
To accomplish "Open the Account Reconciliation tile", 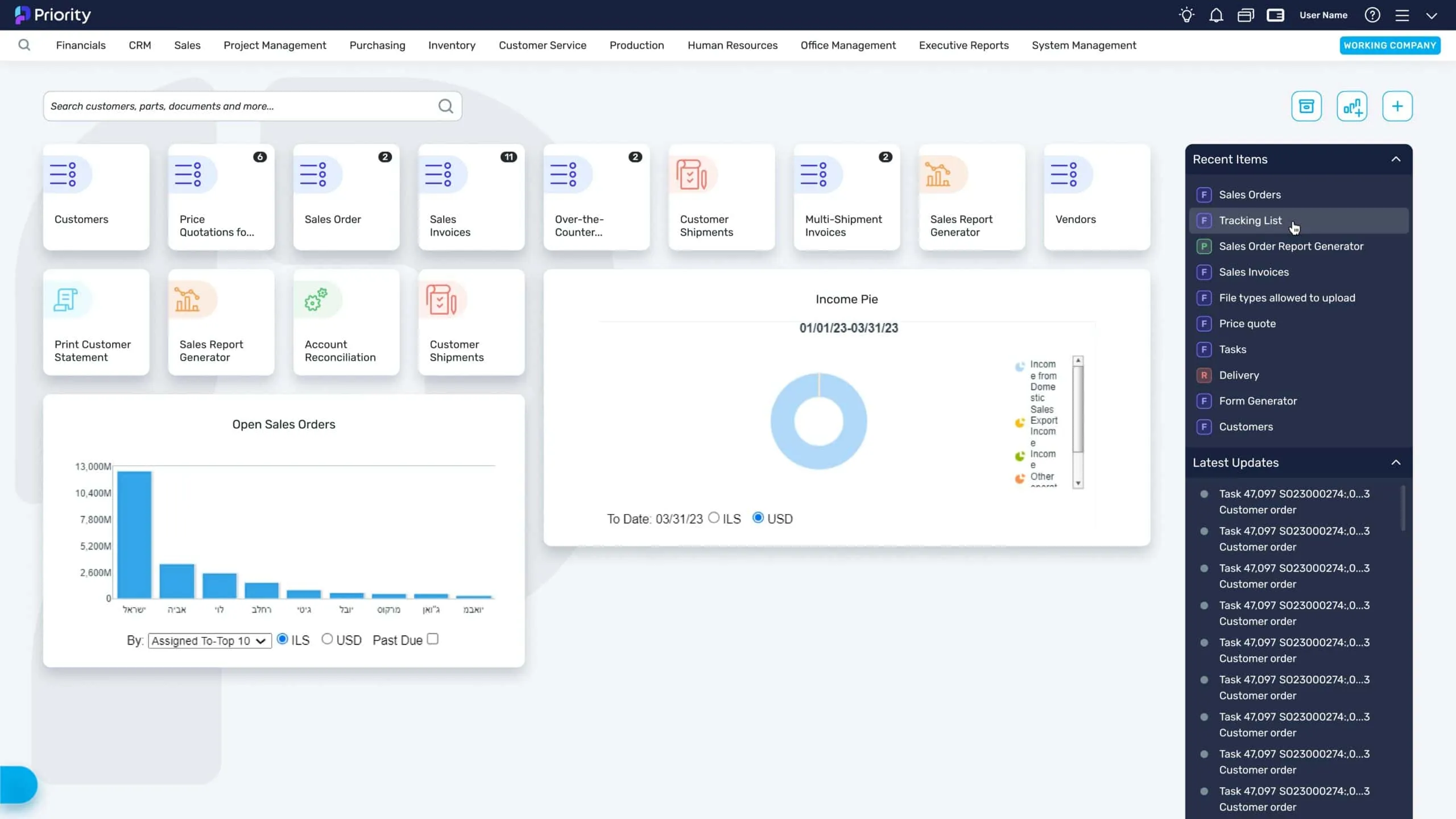I will pos(346,322).
